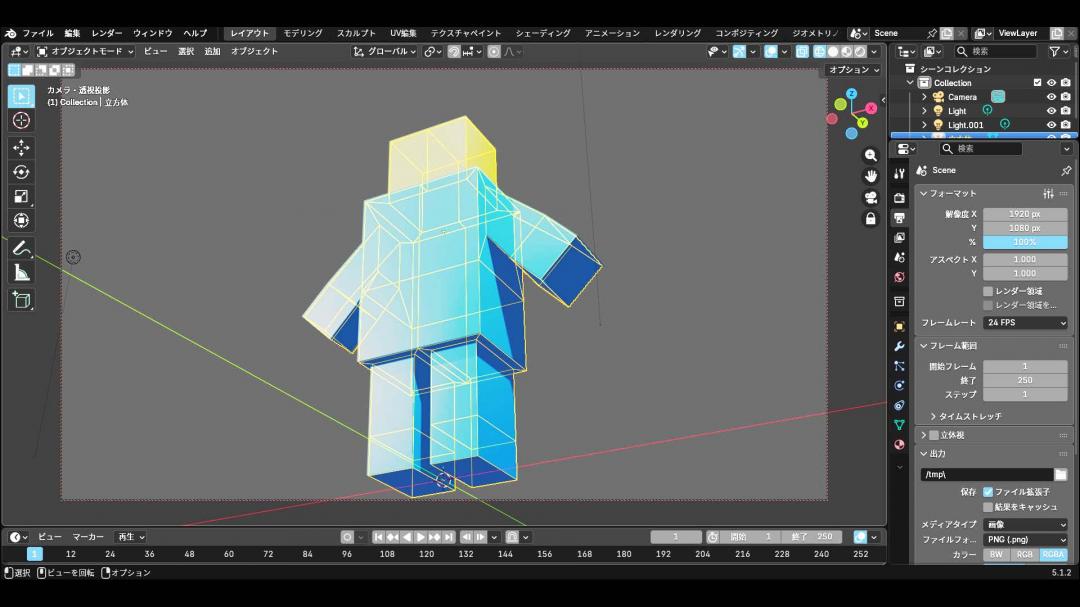Switch to the シェーディング workspace tab
This screenshot has width=1080, height=607.
[x=543, y=33]
